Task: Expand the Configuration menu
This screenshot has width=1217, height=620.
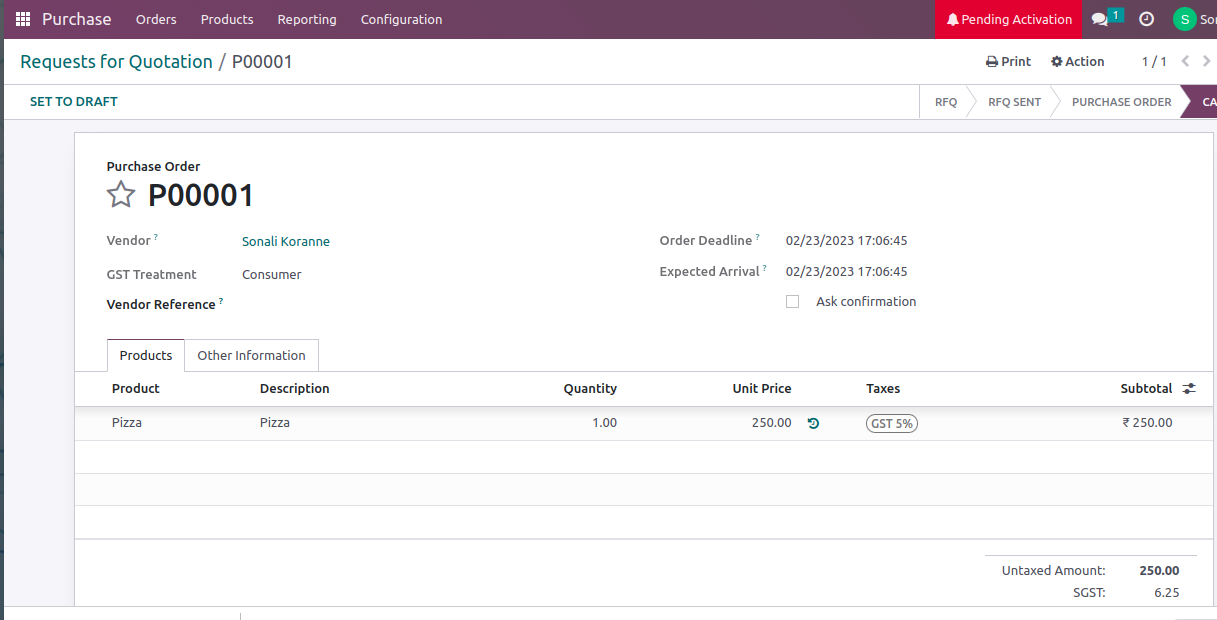Action: [401, 19]
